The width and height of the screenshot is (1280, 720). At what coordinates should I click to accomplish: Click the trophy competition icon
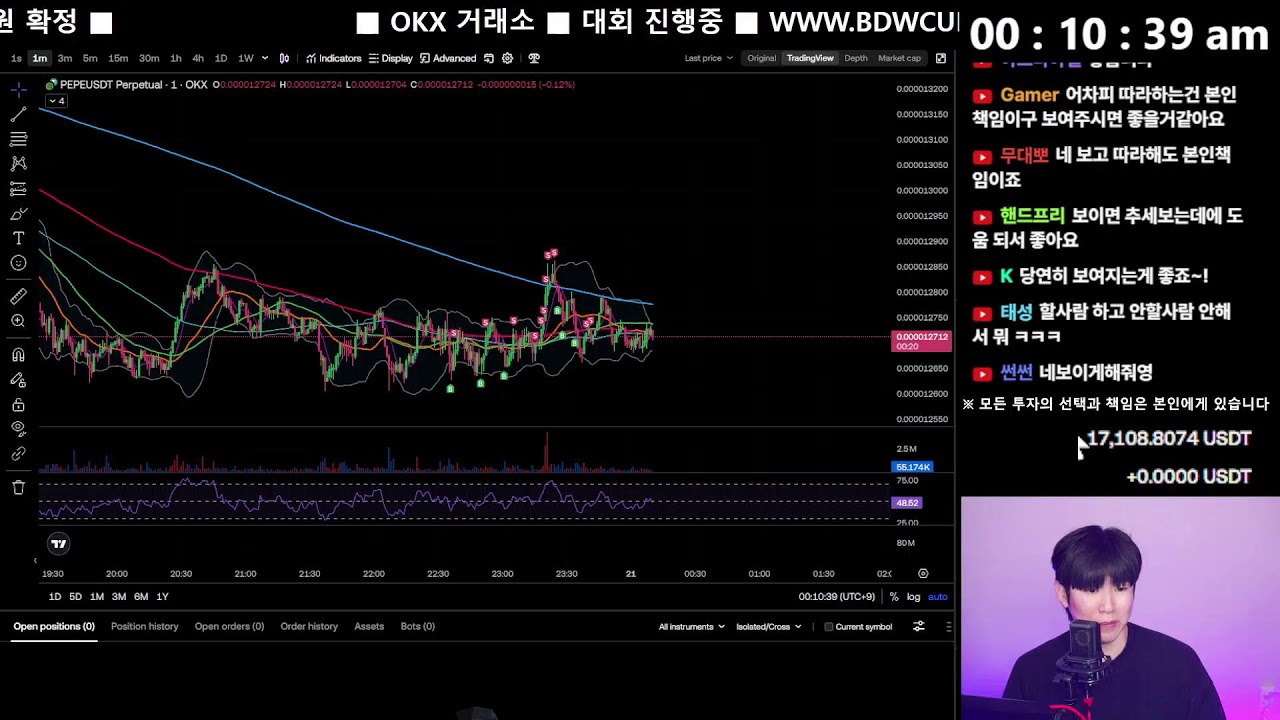click(x=534, y=58)
